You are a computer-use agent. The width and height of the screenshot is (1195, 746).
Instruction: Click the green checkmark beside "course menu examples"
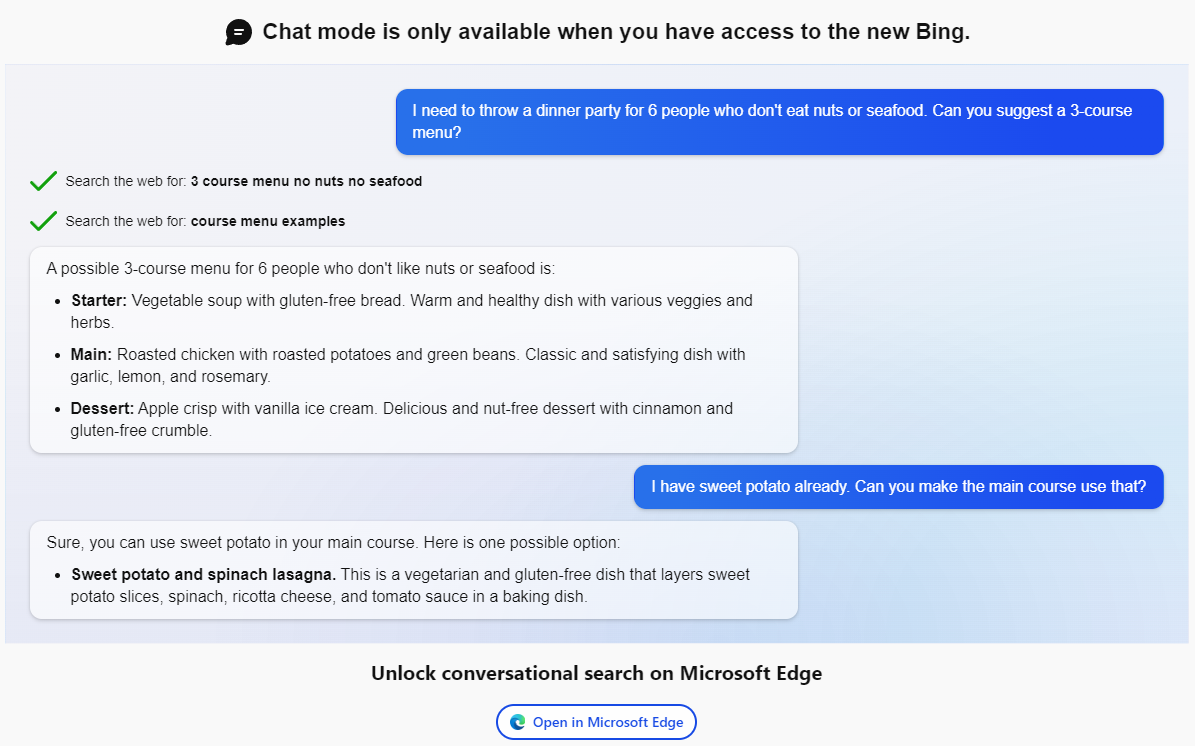[43, 221]
